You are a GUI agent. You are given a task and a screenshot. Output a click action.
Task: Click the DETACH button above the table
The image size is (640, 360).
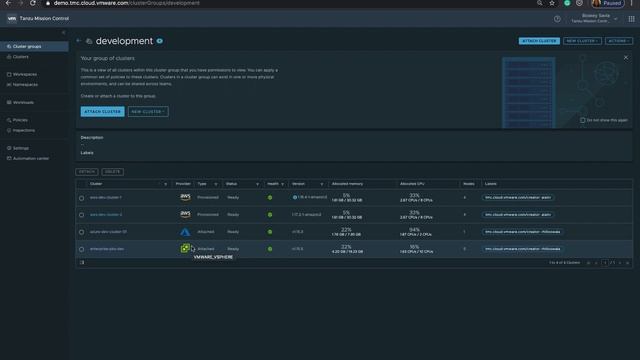pos(87,172)
